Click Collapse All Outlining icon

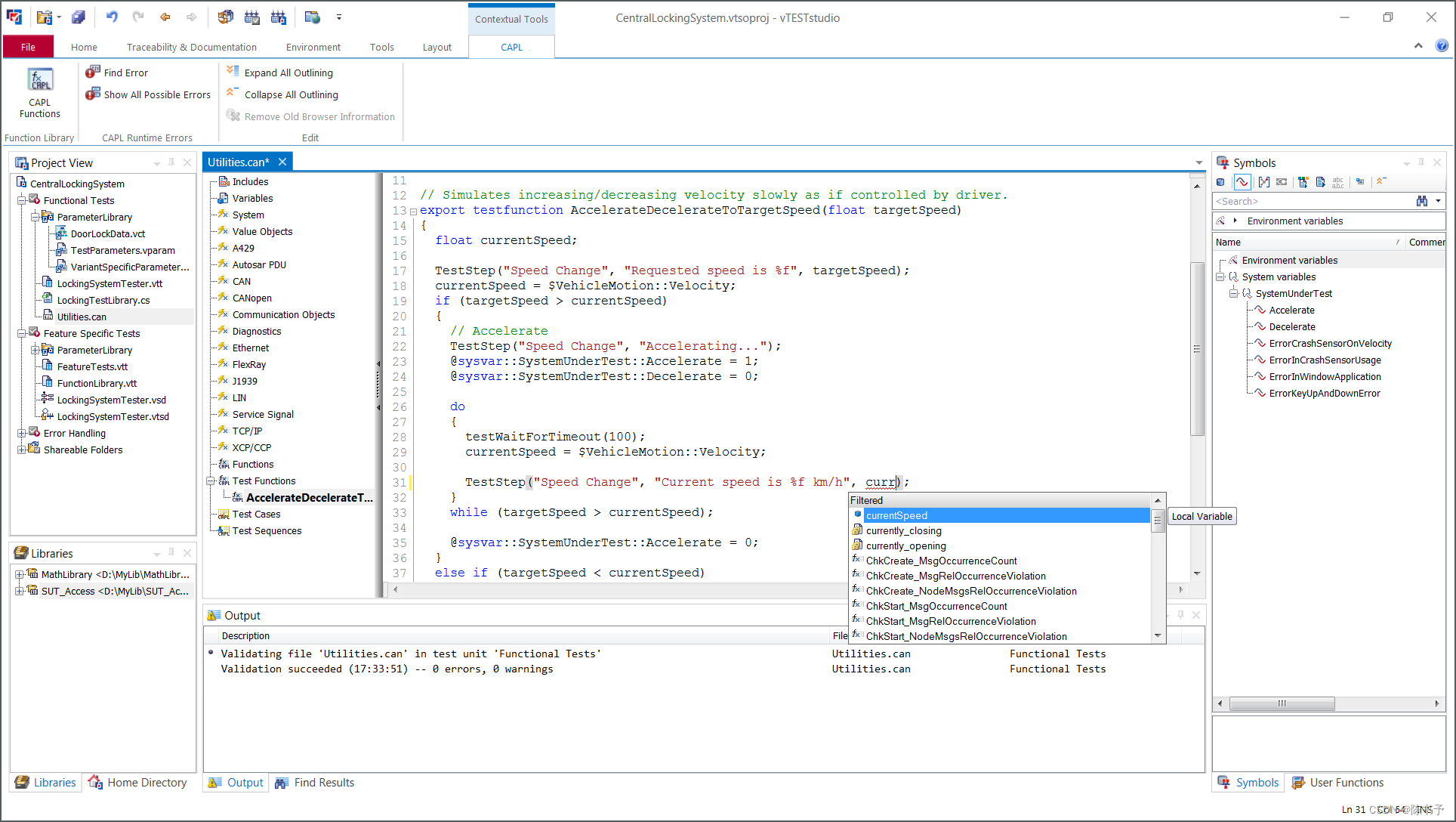tap(233, 94)
